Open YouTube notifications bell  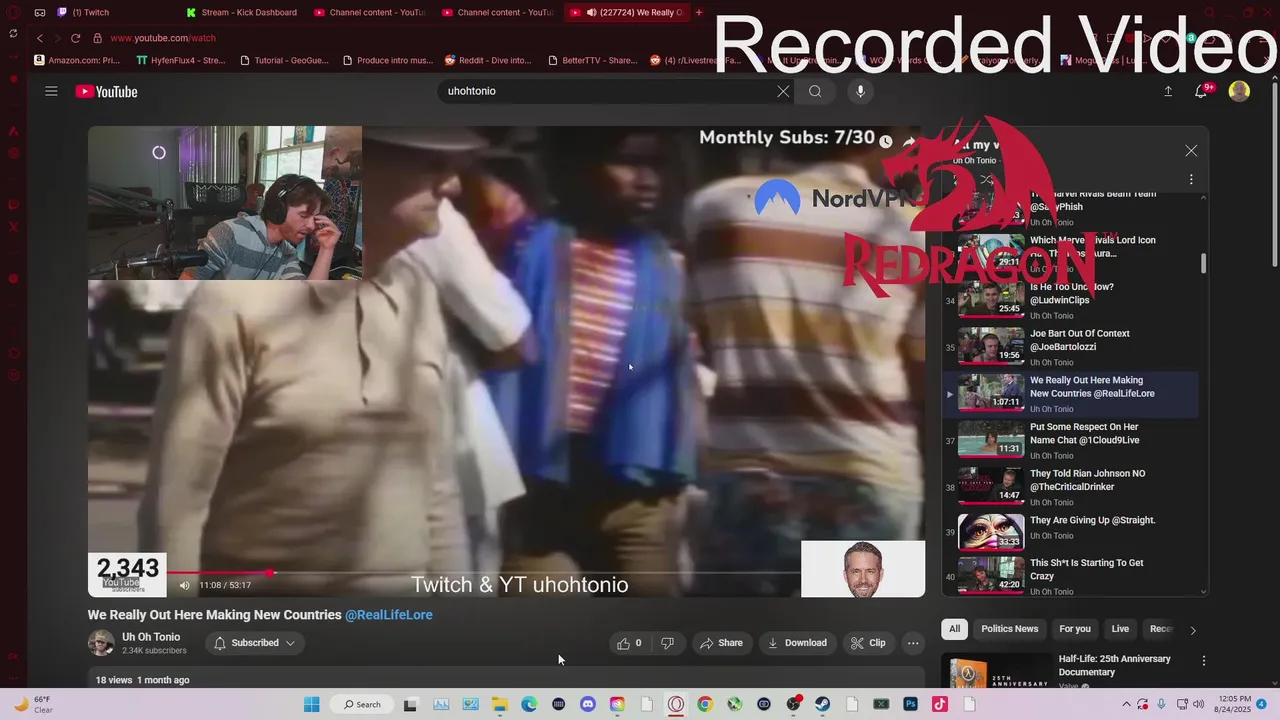pyautogui.click(x=1202, y=91)
